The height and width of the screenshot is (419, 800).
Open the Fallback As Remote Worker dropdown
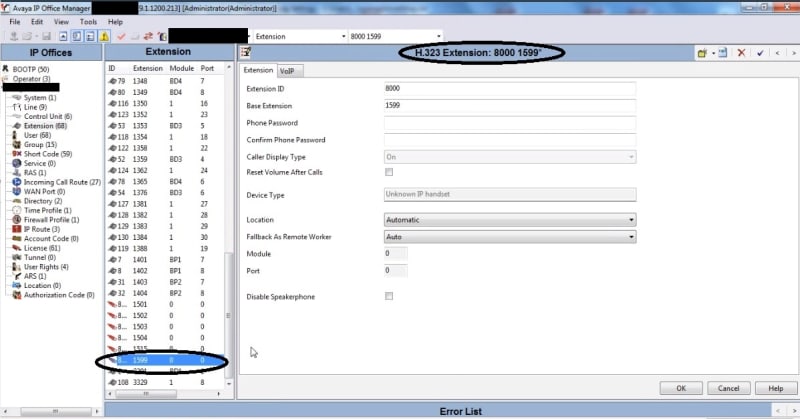[510, 237]
